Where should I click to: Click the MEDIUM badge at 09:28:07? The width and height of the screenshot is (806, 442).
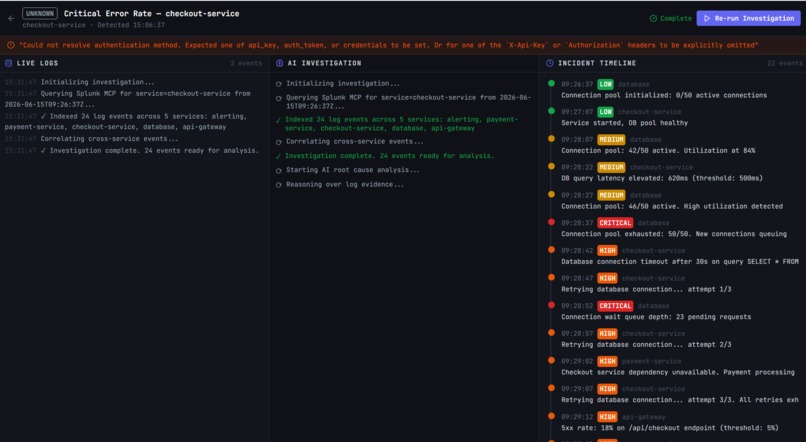tap(611, 140)
